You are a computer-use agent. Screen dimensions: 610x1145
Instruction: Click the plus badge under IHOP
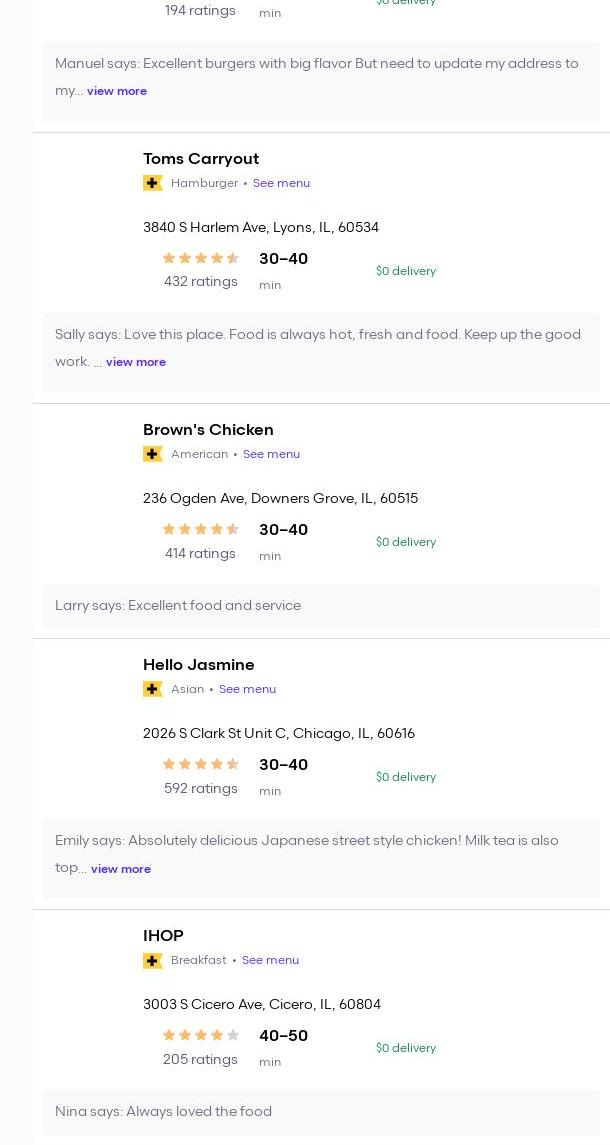coord(153,960)
